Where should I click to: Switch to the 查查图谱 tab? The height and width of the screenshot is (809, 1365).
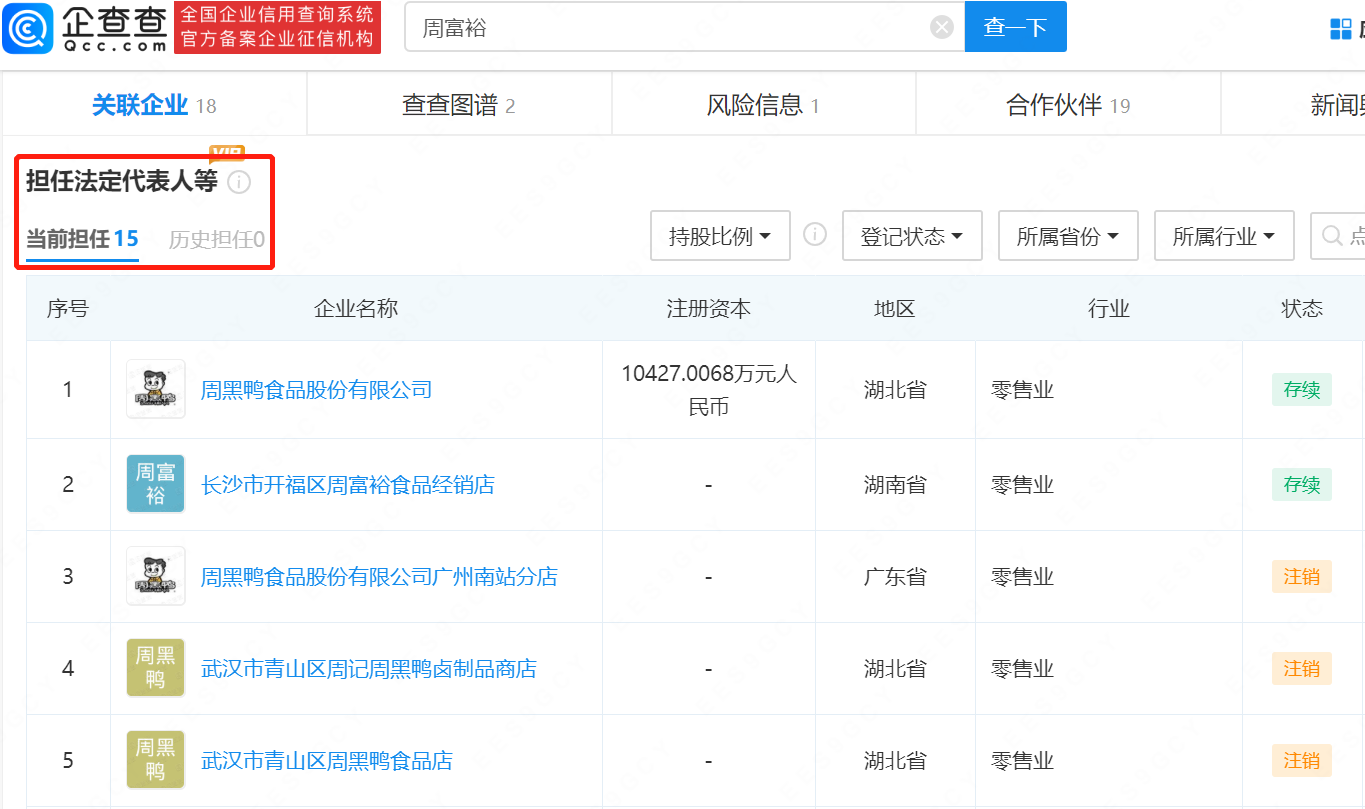pyautogui.click(x=458, y=105)
